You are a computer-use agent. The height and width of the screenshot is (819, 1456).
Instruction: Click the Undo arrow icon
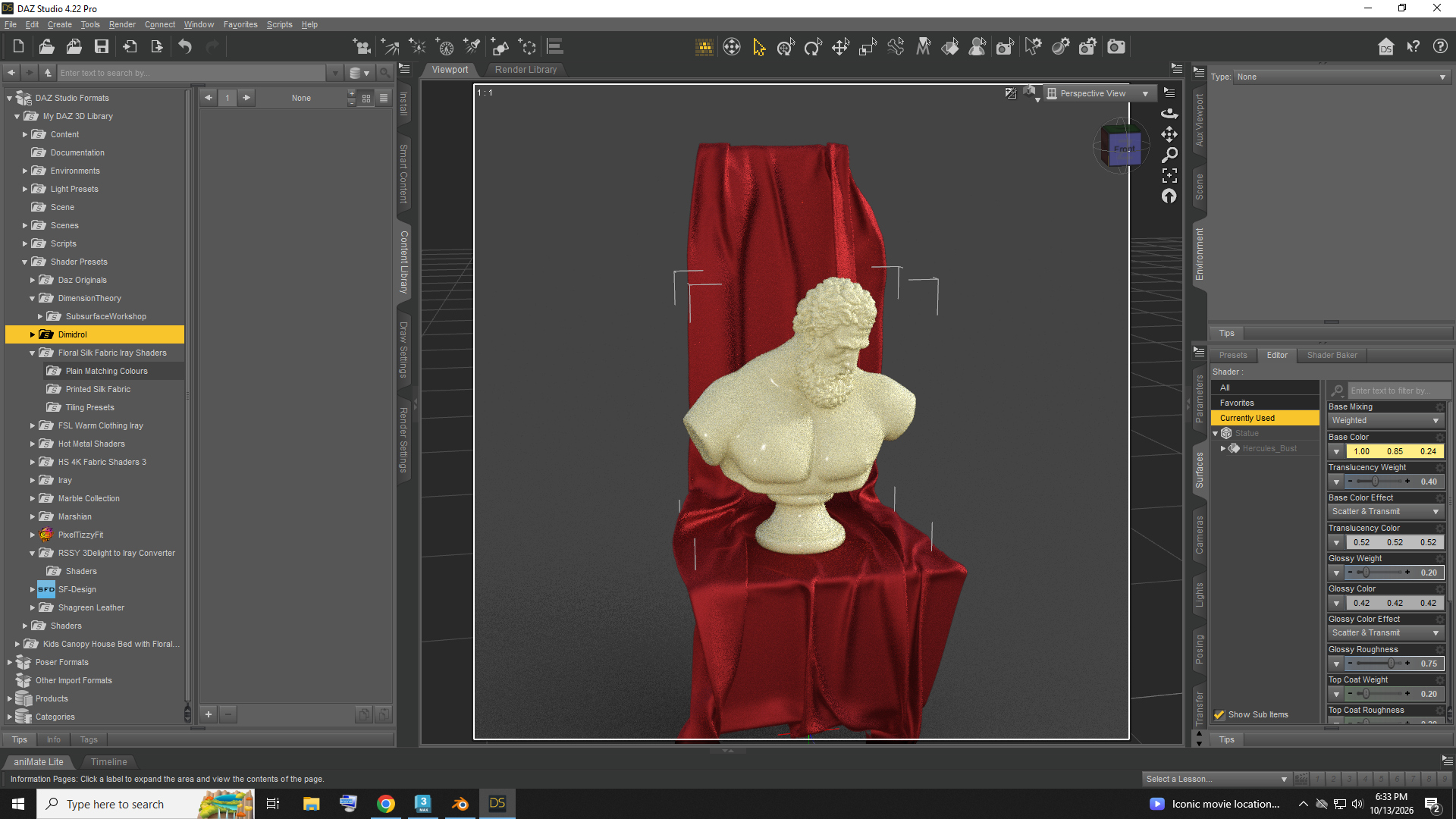coord(185,47)
